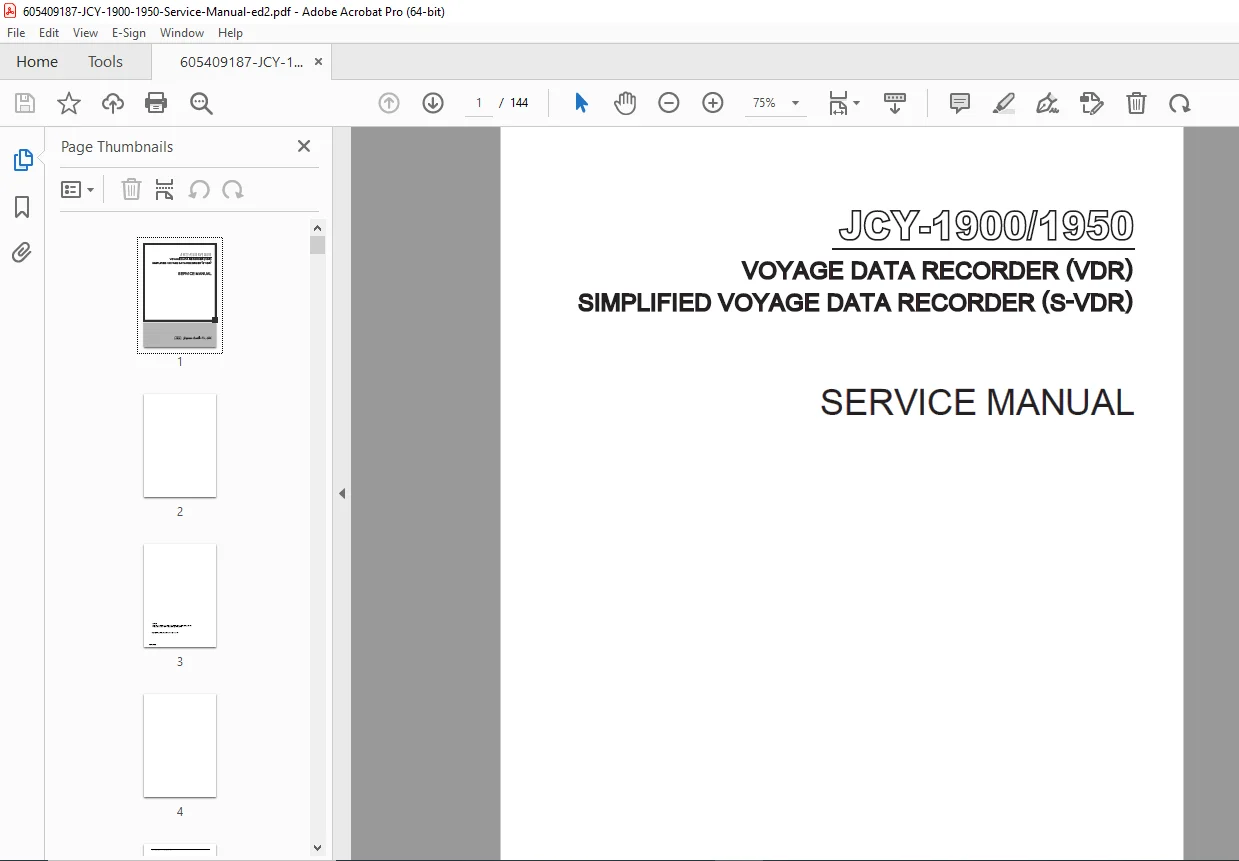This screenshot has height=861, width=1239.
Task: Close the Page Thumbnails panel
Action: coord(304,146)
